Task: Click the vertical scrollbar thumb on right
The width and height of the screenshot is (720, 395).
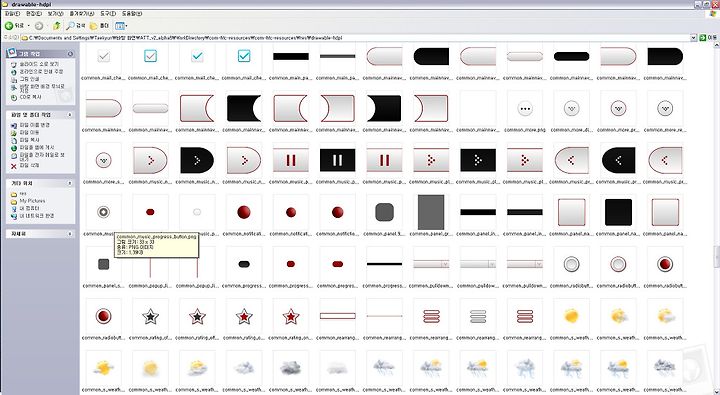Action: pyautogui.click(x=716, y=257)
